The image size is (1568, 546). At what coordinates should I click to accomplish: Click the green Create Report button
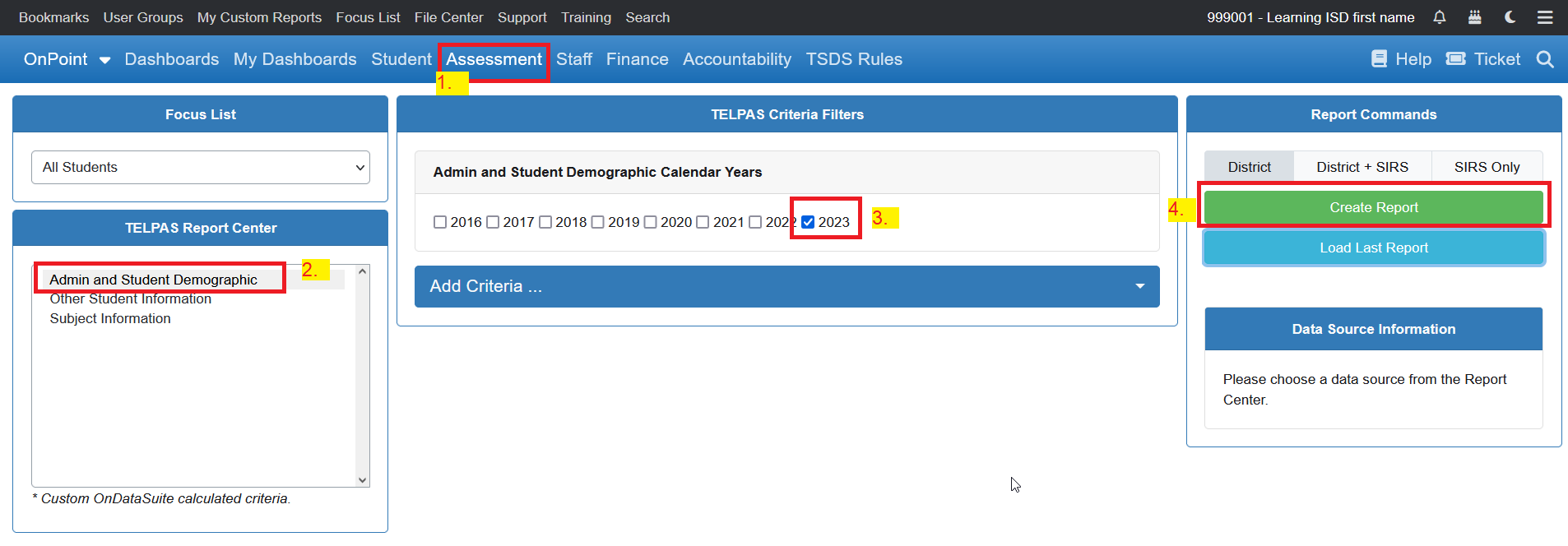(x=1372, y=207)
